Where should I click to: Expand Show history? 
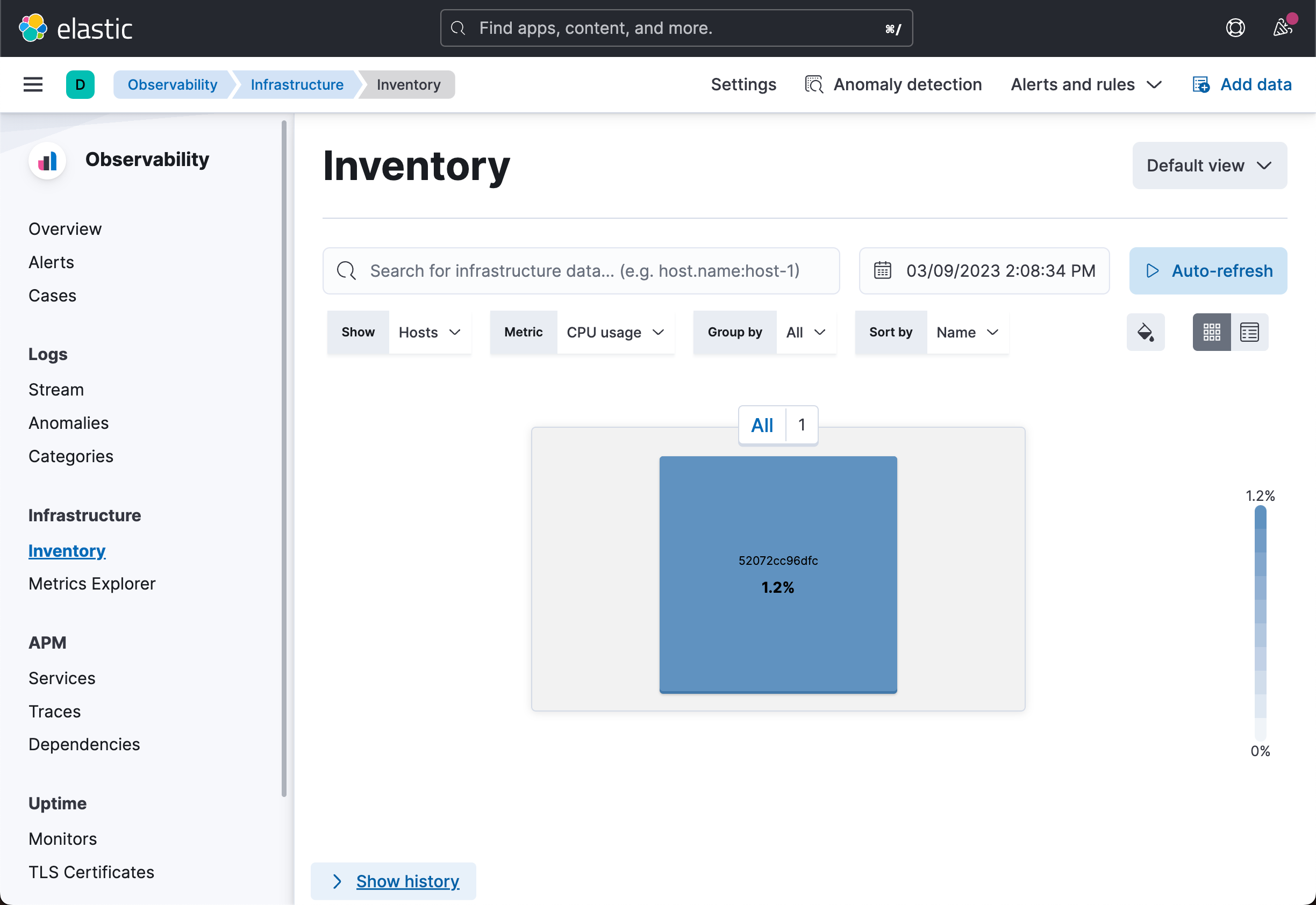point(393,881)
